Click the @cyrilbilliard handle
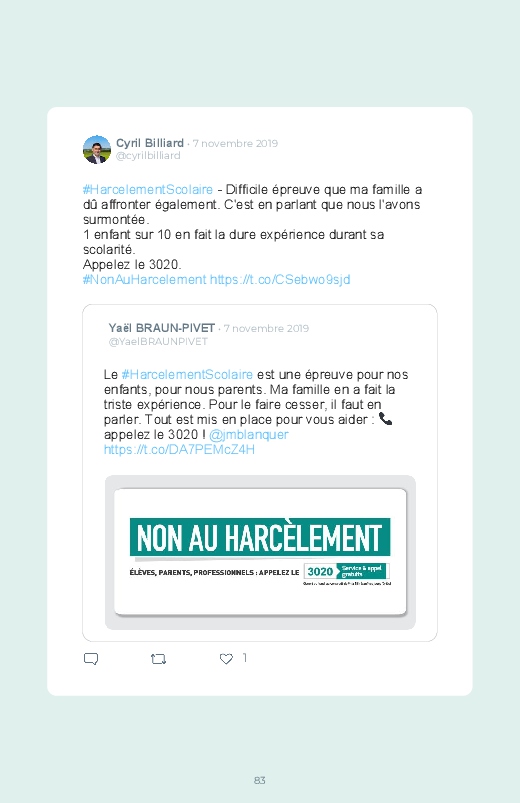This screenshot has width=520, height=803. [148, 156]
